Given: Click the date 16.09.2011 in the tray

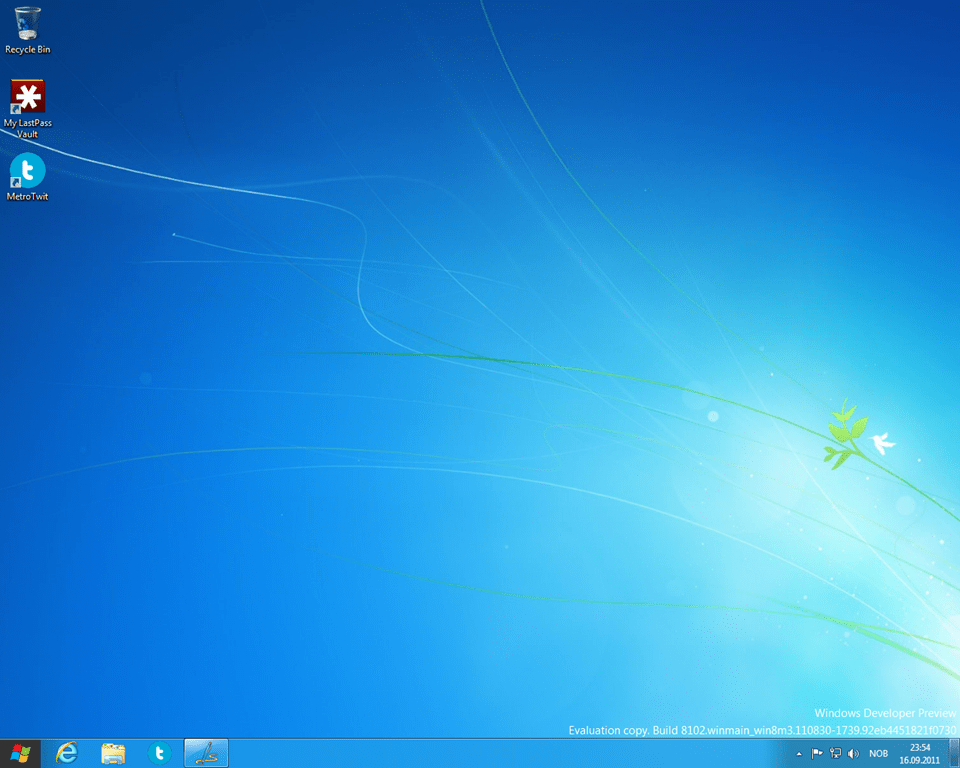Looking at the screenshot, I should click(x=921, y=759).
